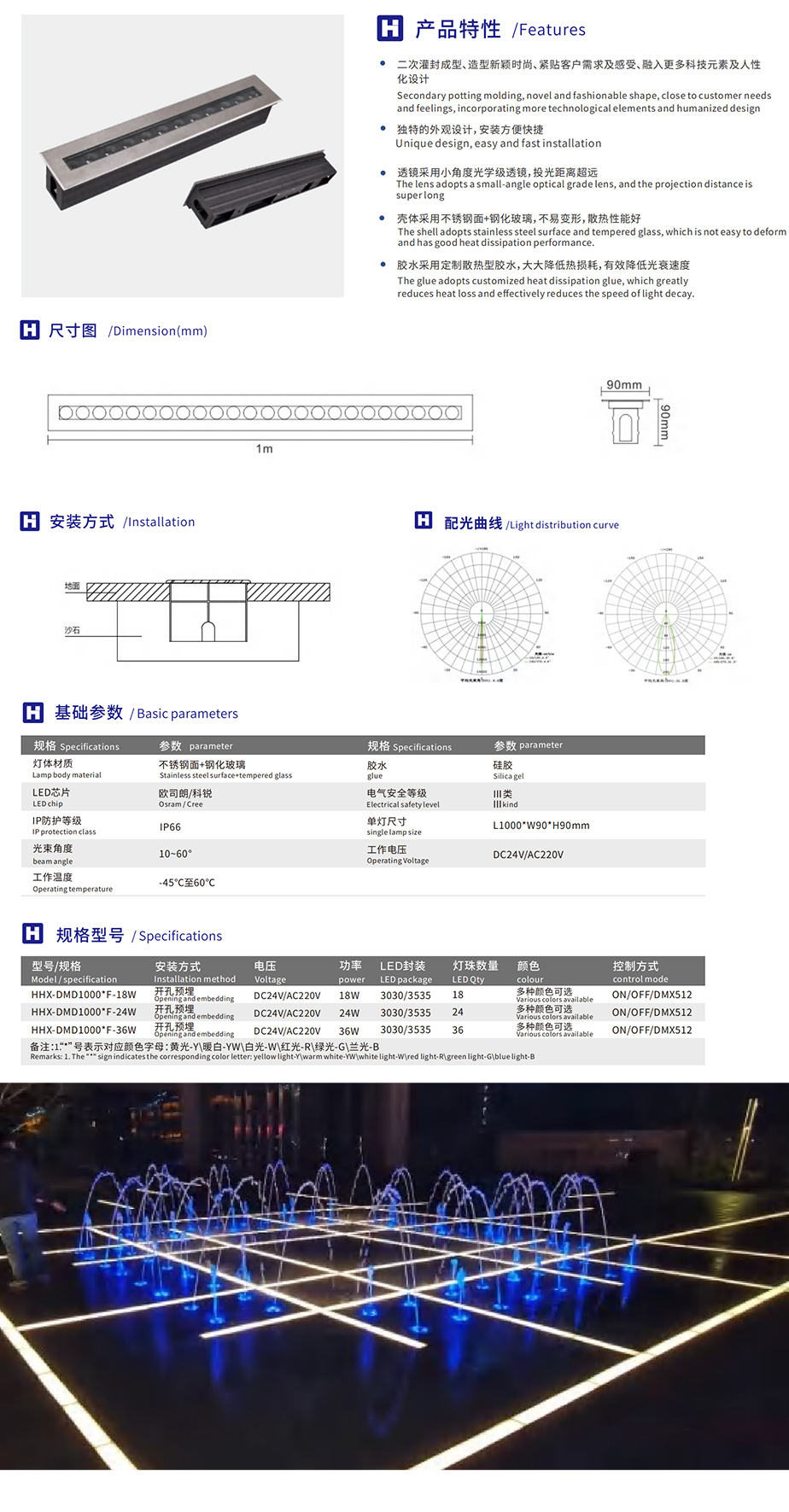
Task: Click the 1m lamp dimension drawing
Action: tap(260, 413)
